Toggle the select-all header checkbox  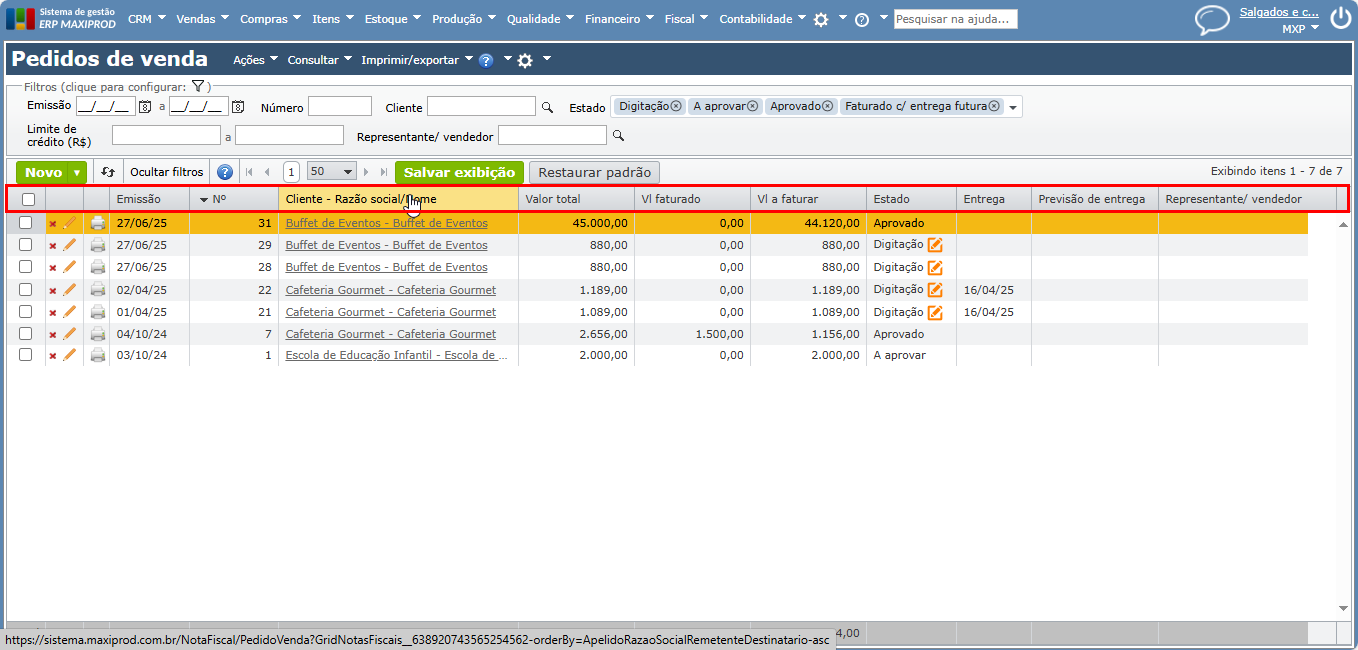tap(28, 200)
